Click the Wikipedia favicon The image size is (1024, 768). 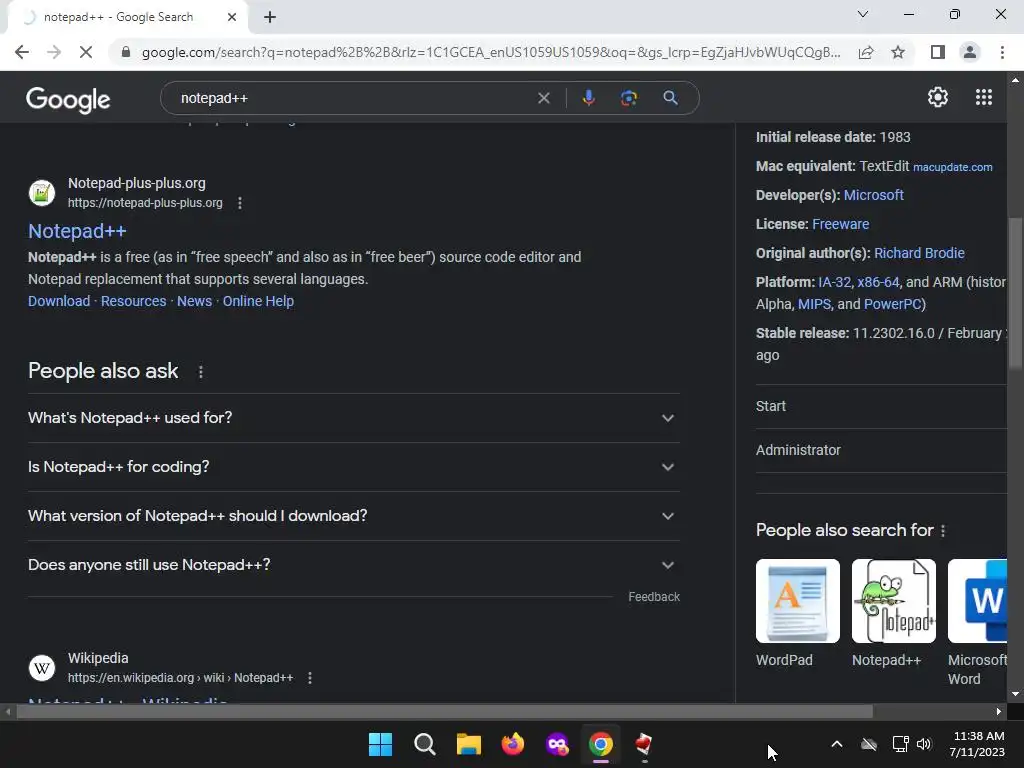click(x=42, y=667)
